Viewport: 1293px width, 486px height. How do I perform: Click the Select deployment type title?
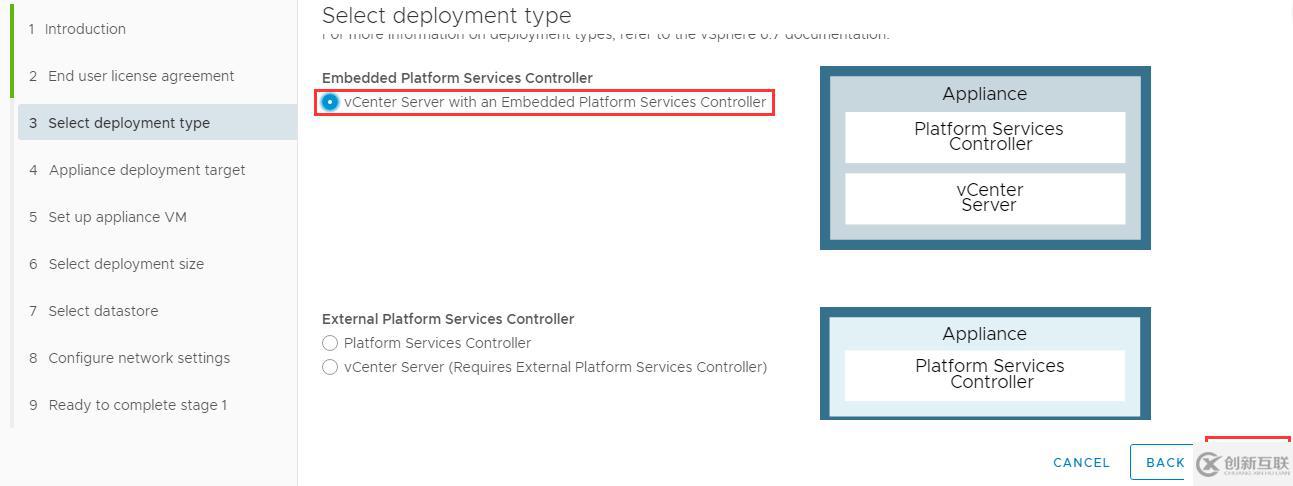click(x=447, y=15)
